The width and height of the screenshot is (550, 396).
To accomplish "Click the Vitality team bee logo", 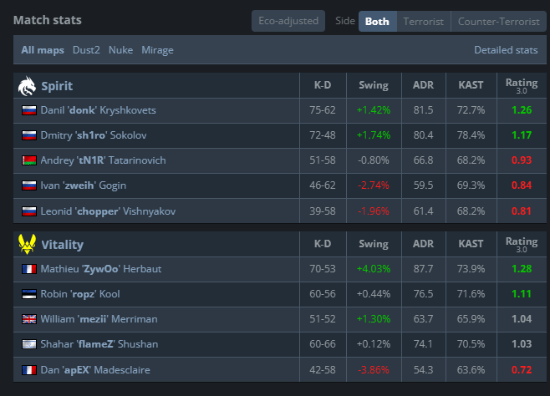I will coord(27,244).
